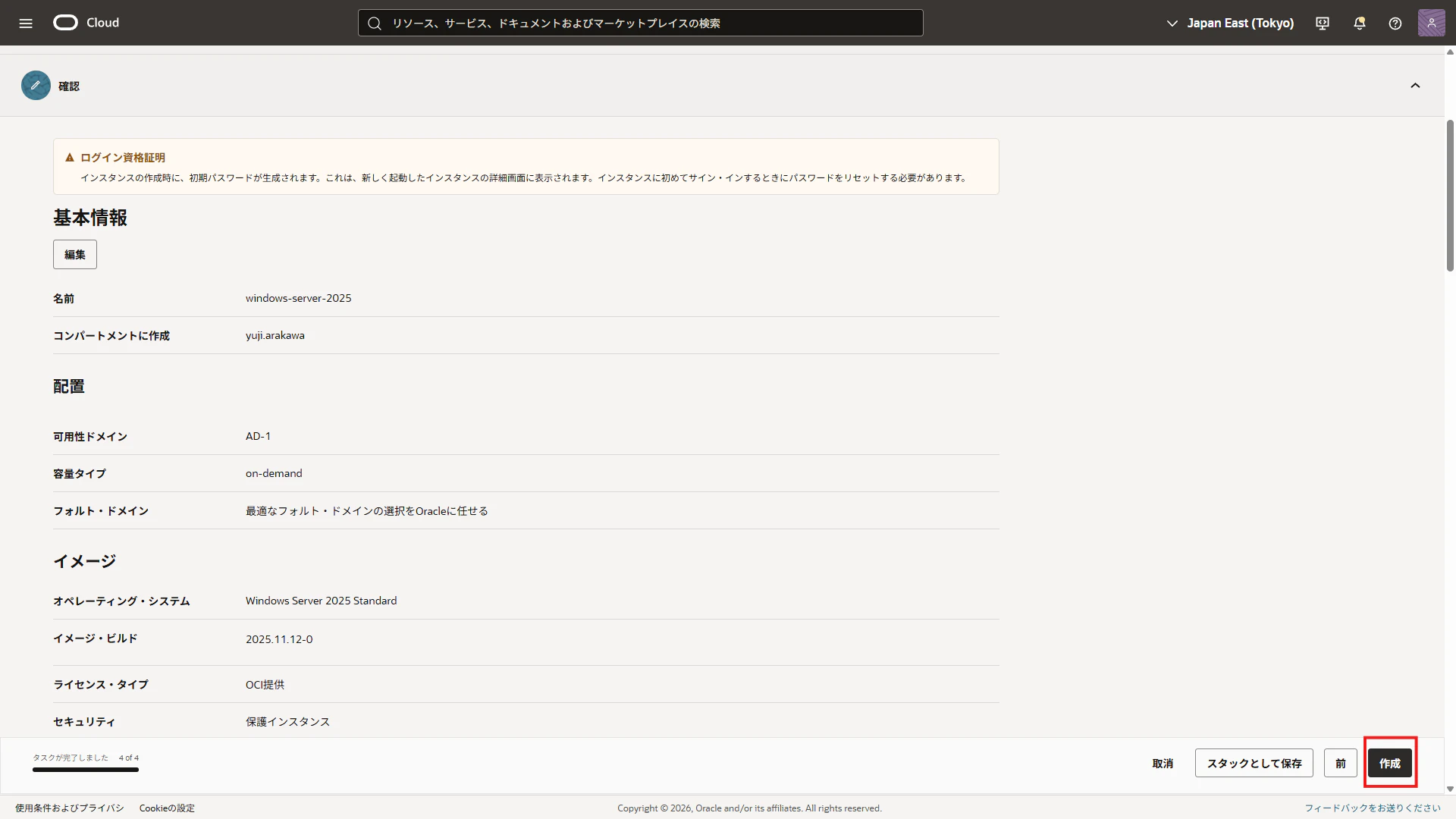Click the 基本情報 heading
The image size is (1456, 819).
pos(90,218)
